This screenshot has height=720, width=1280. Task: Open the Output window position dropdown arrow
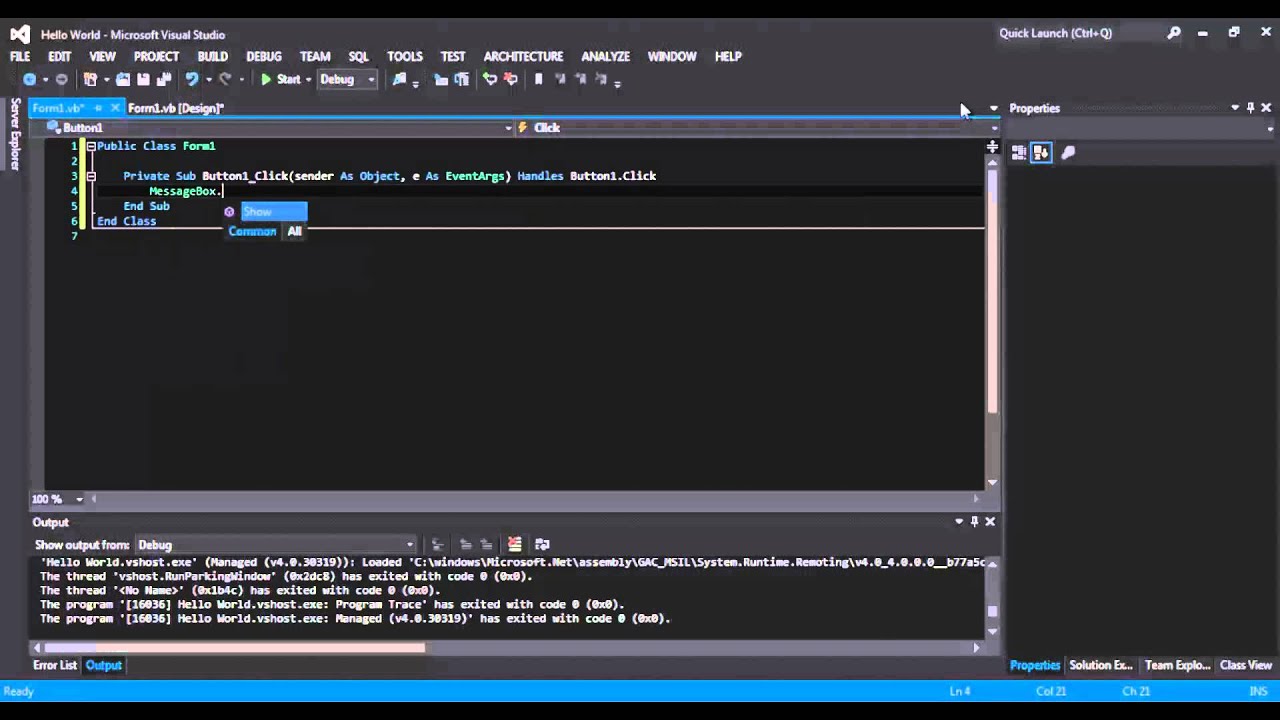click(x=958, y=522)
